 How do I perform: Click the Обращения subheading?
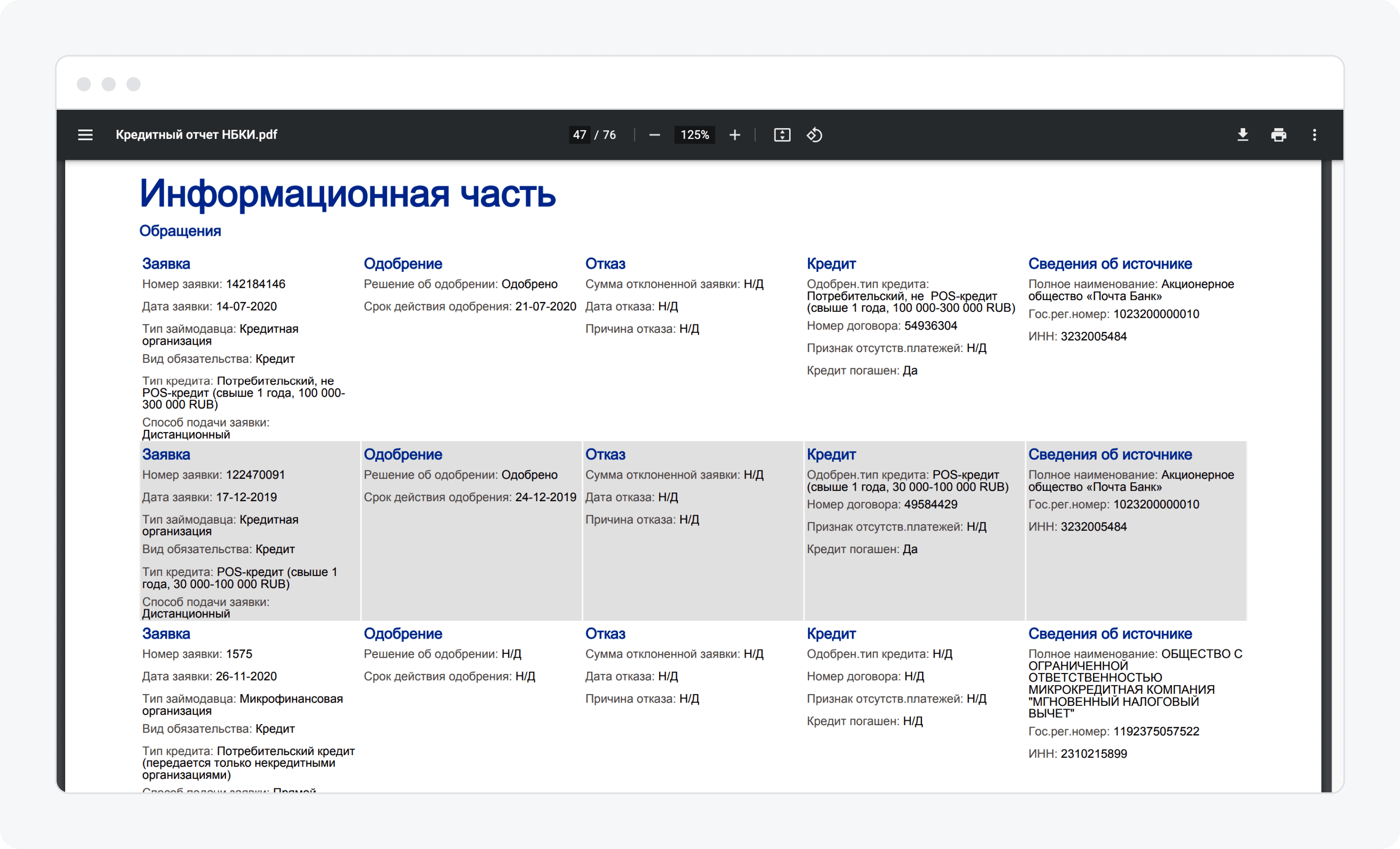click(x=180, y=231)
